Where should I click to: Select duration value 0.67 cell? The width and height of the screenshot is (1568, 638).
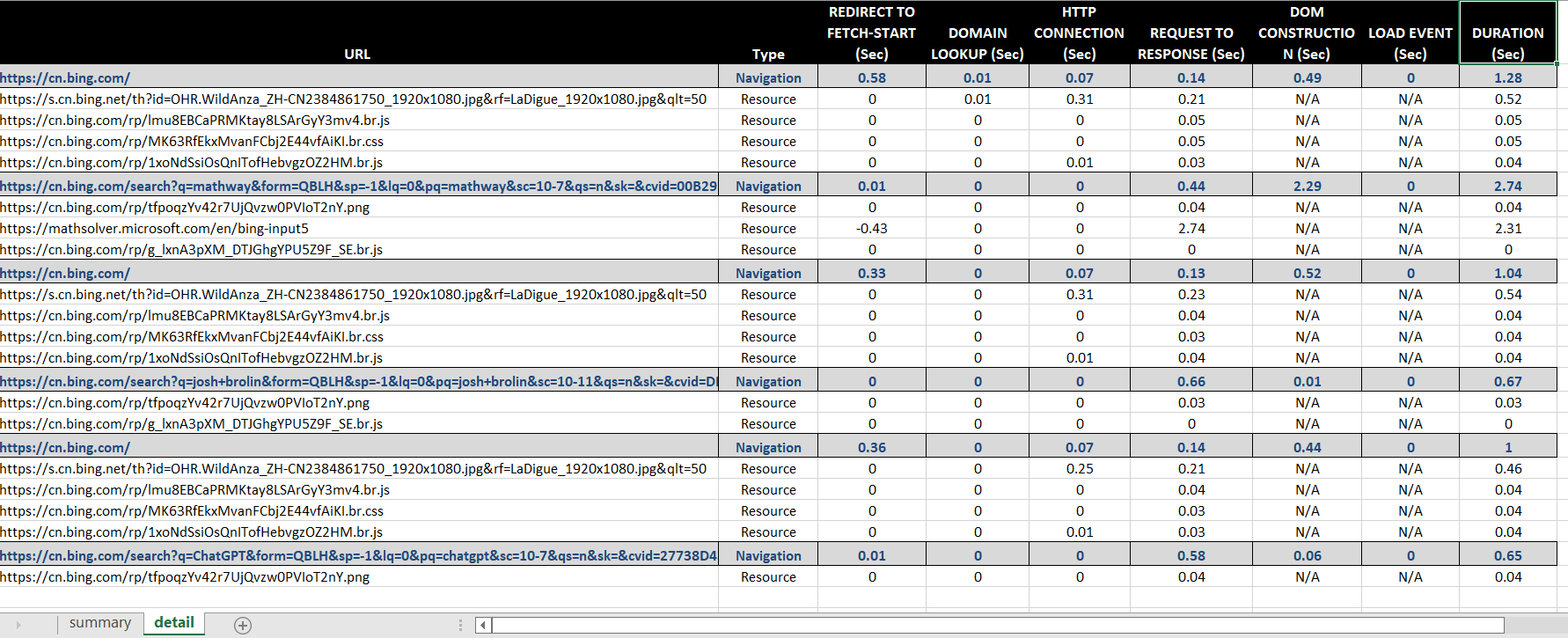point(1508,382)
